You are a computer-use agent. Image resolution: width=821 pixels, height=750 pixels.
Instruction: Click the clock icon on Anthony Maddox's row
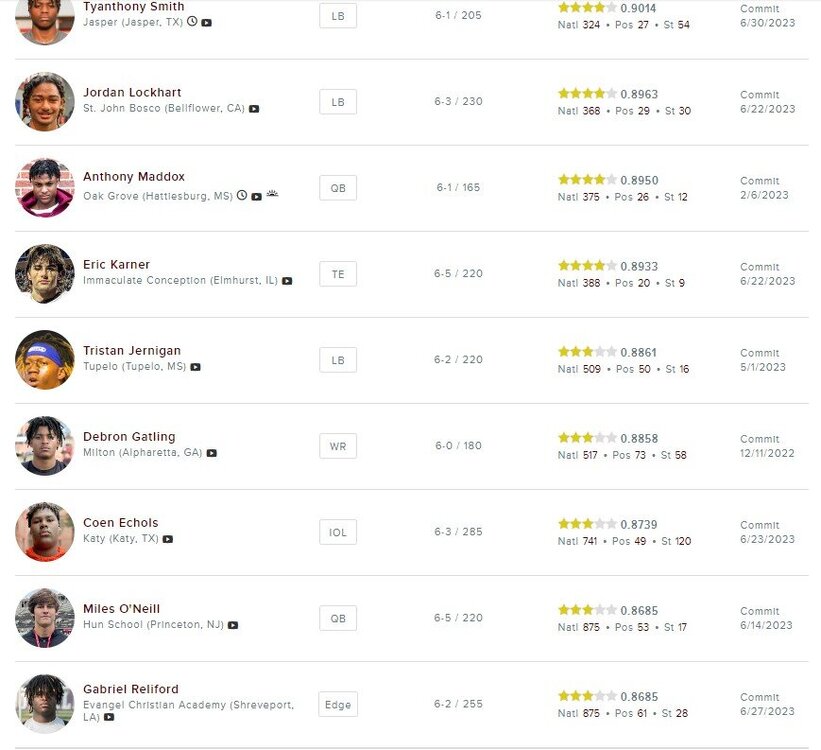coord(242,196)
